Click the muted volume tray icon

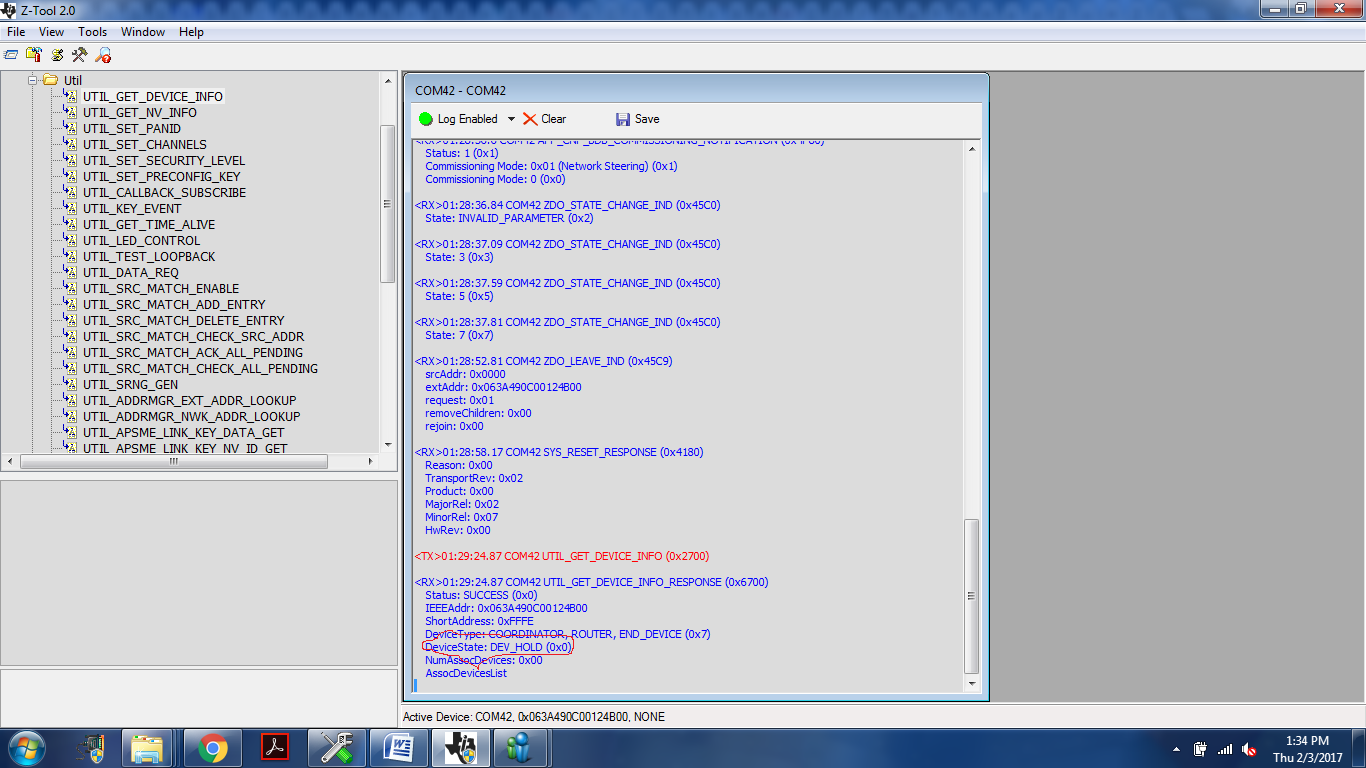pos(1249,749)
